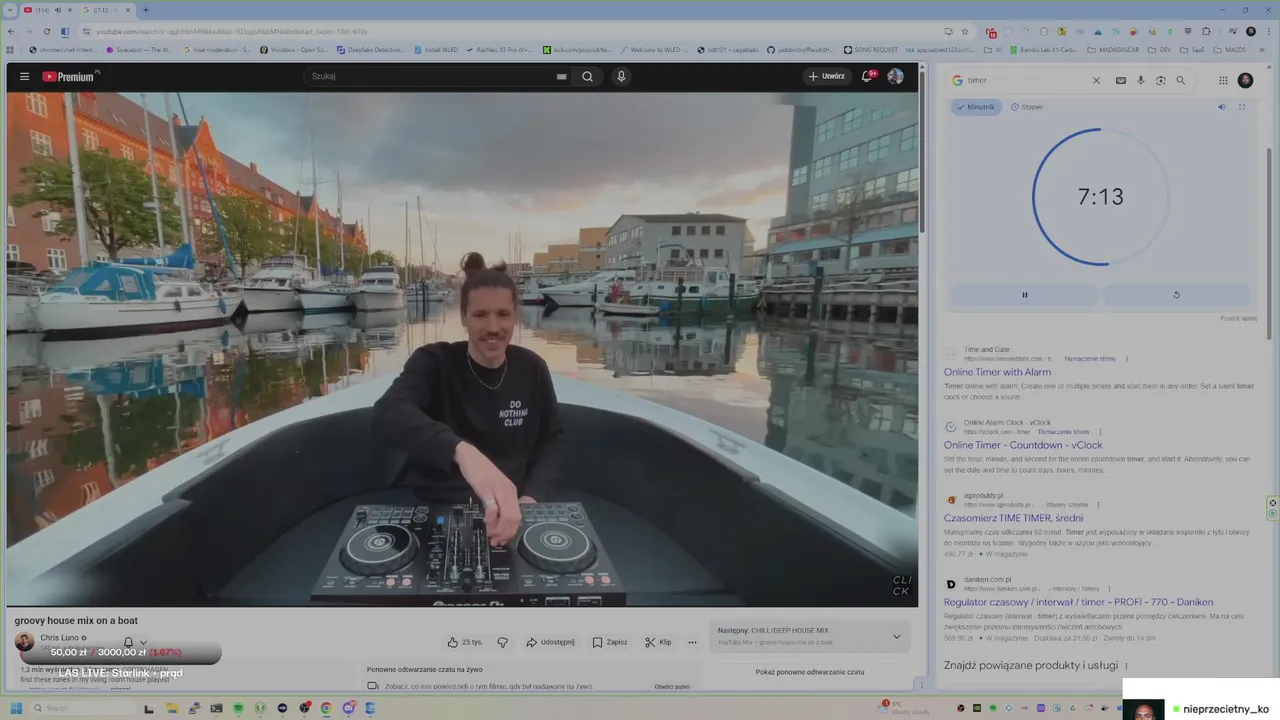Open the YouTube hamburger guide menu
The height and width of the screenshot is (720, 1280).
24,76
